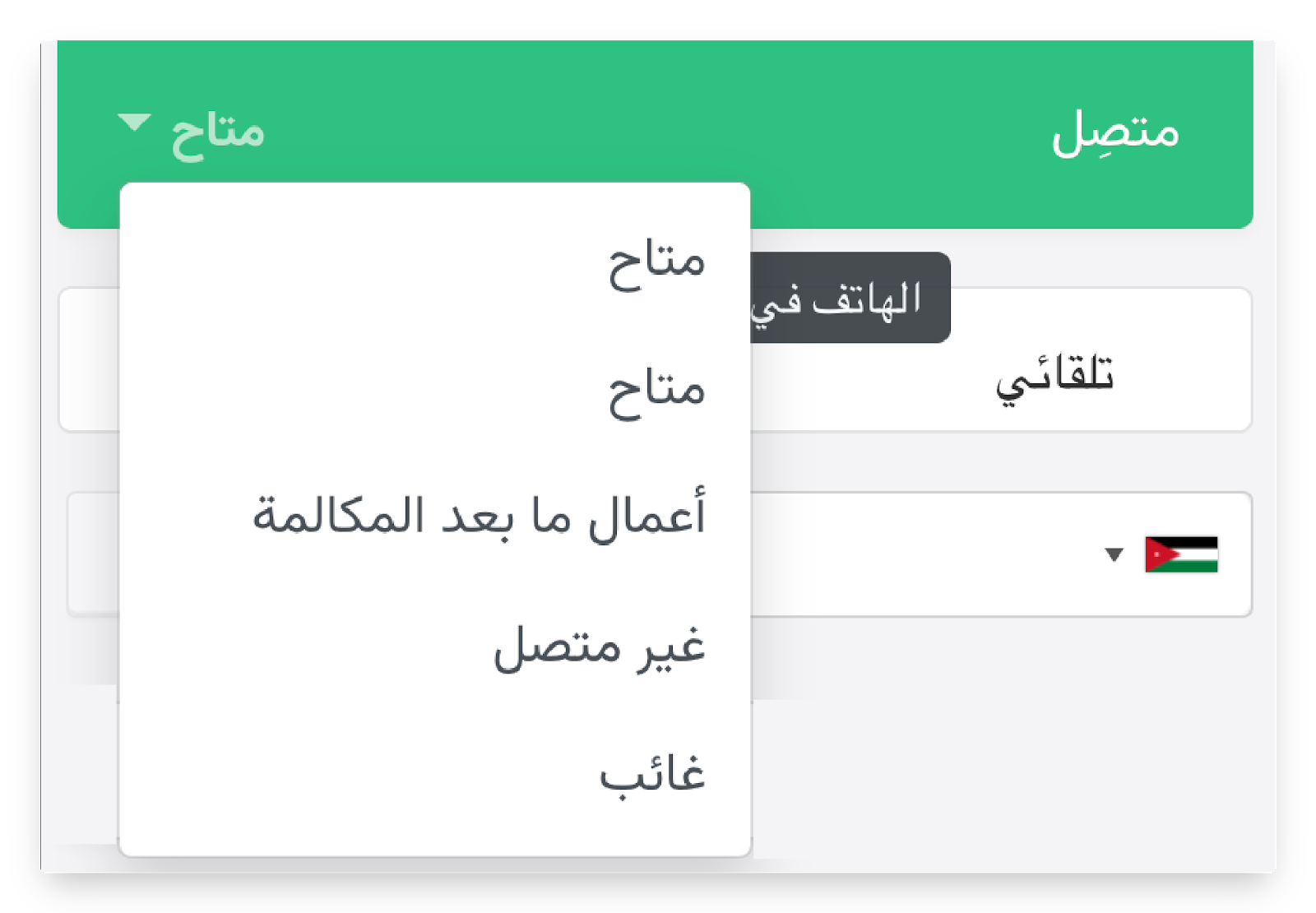
Task: Choose أعمال ما بعد المكالمة status
Action: [x=479, y=517]
